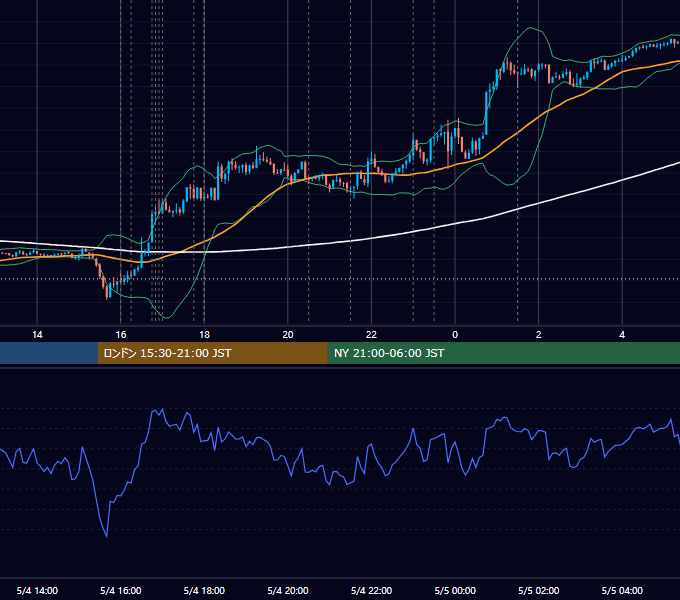Click the 4 hour label on price chart axis
The image size is (680, 600).
[x=622, y=335]
